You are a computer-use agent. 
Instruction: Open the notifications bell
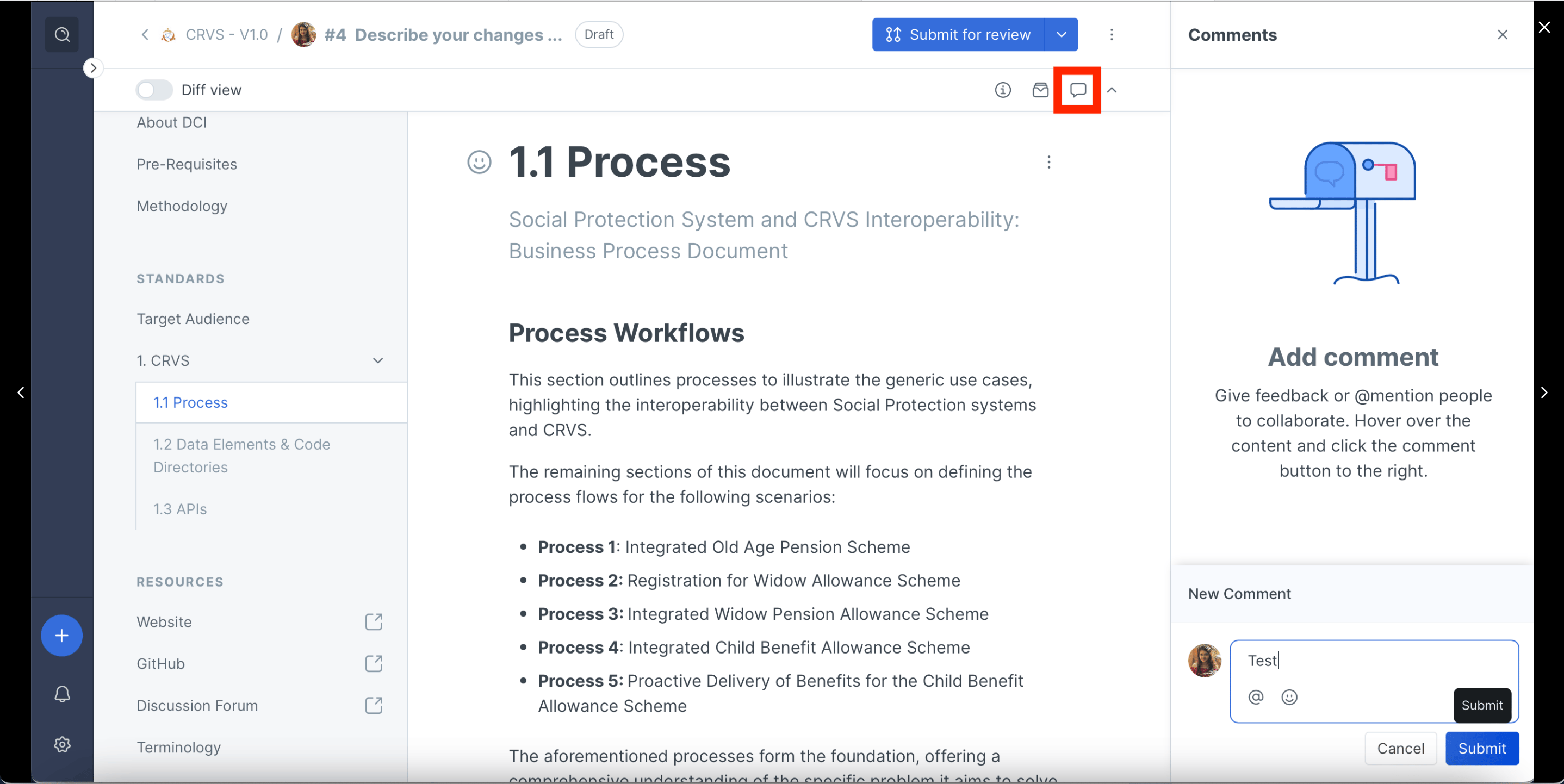point(62,694)
